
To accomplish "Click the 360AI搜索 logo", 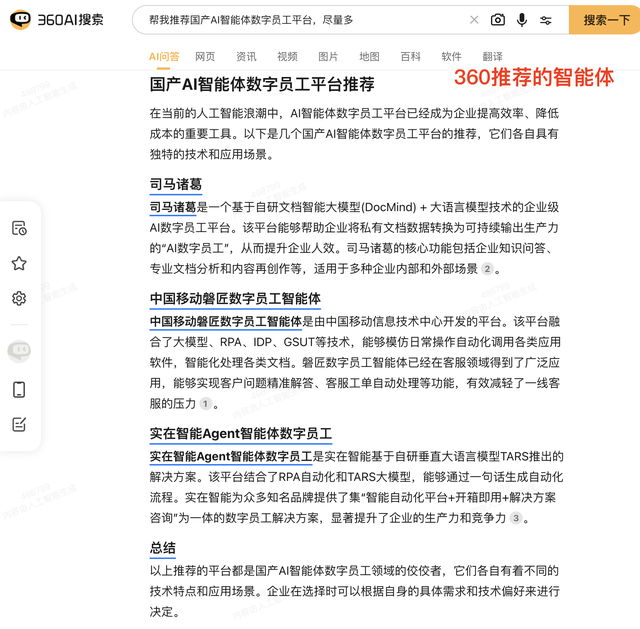I will pos(57,20).
